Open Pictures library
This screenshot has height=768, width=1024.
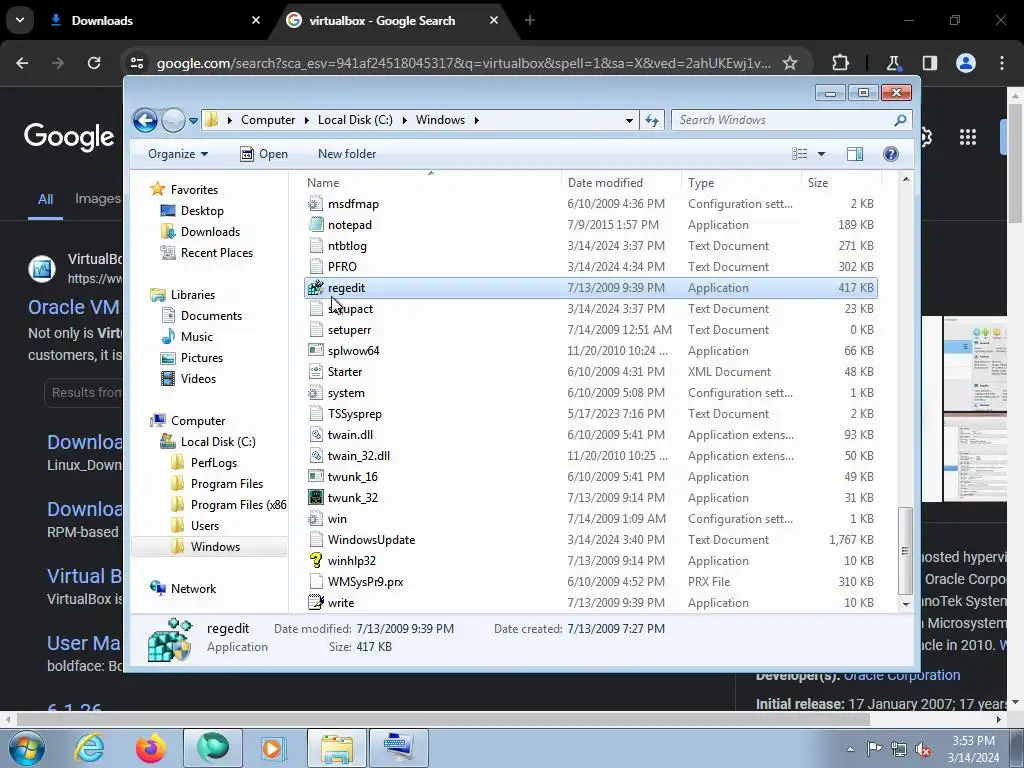click(x=191, y=358)
